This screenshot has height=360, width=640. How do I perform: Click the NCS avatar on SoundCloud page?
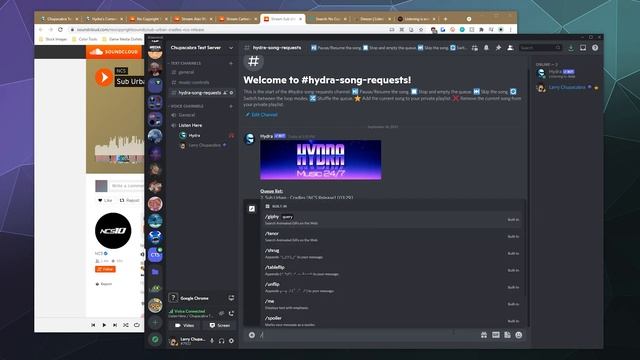(113, 231)
